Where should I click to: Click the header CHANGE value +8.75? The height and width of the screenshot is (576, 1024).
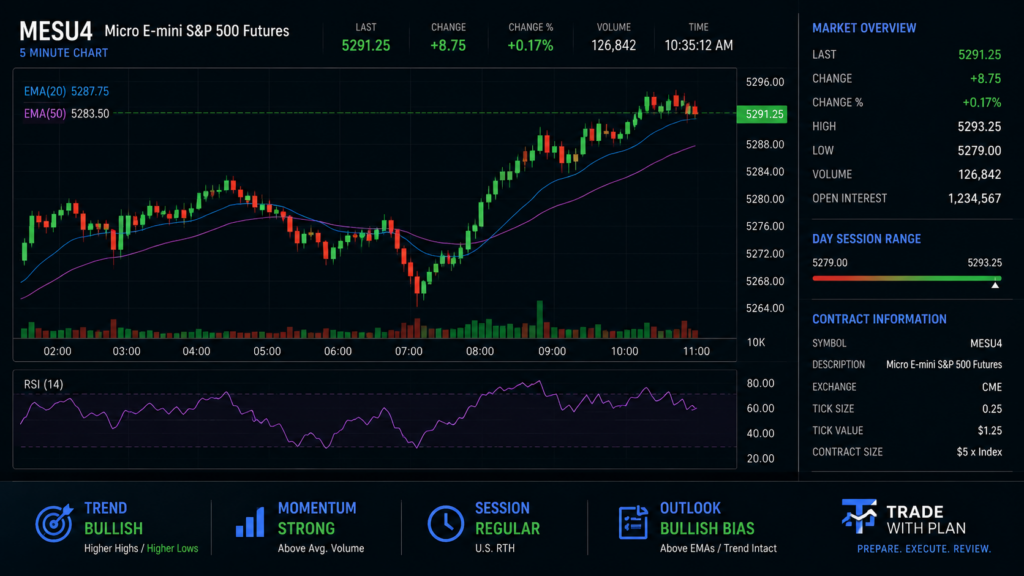[x=448, y=45]
